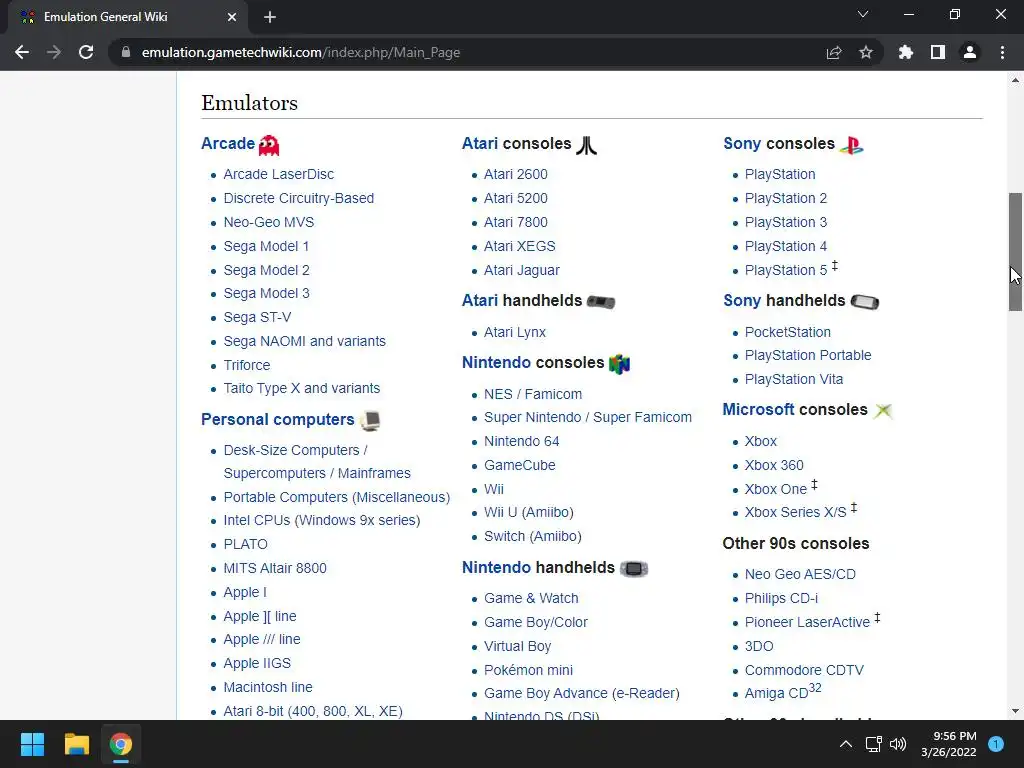The height and width of the screenshot is (768, 1024).
Task: Open the Chrome profile icon
Action: (970, 52)
